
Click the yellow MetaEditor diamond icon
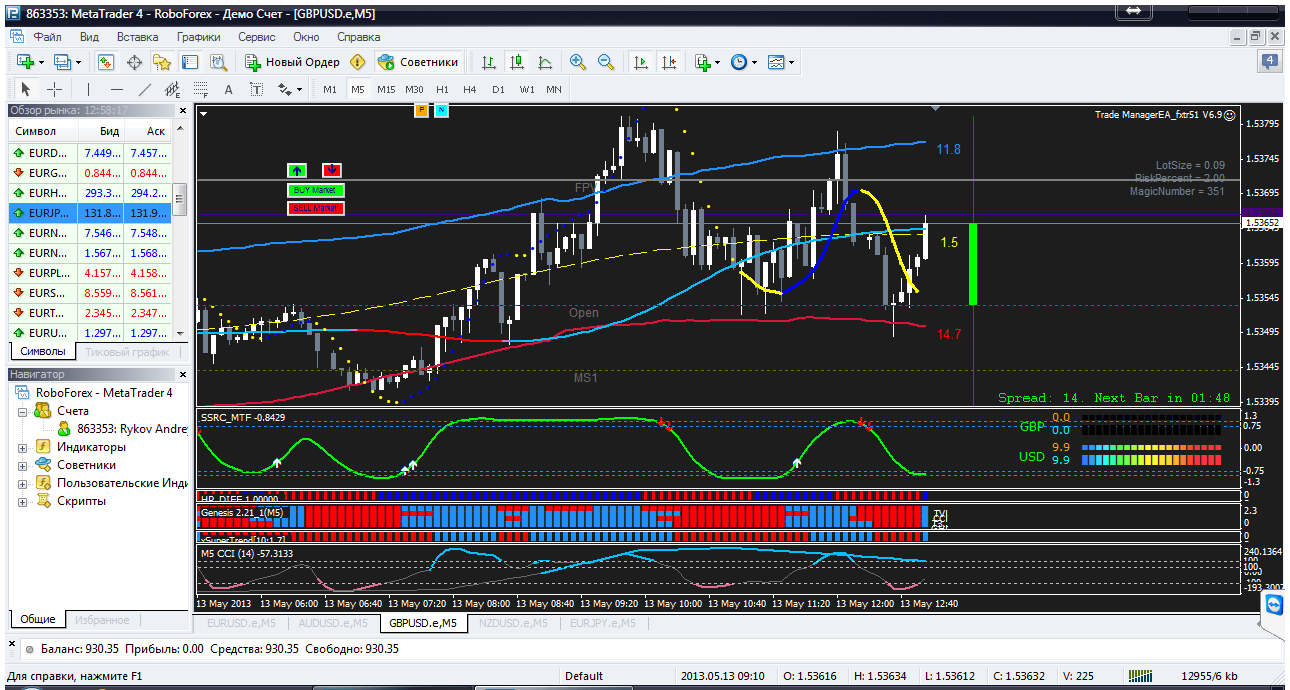357,62
